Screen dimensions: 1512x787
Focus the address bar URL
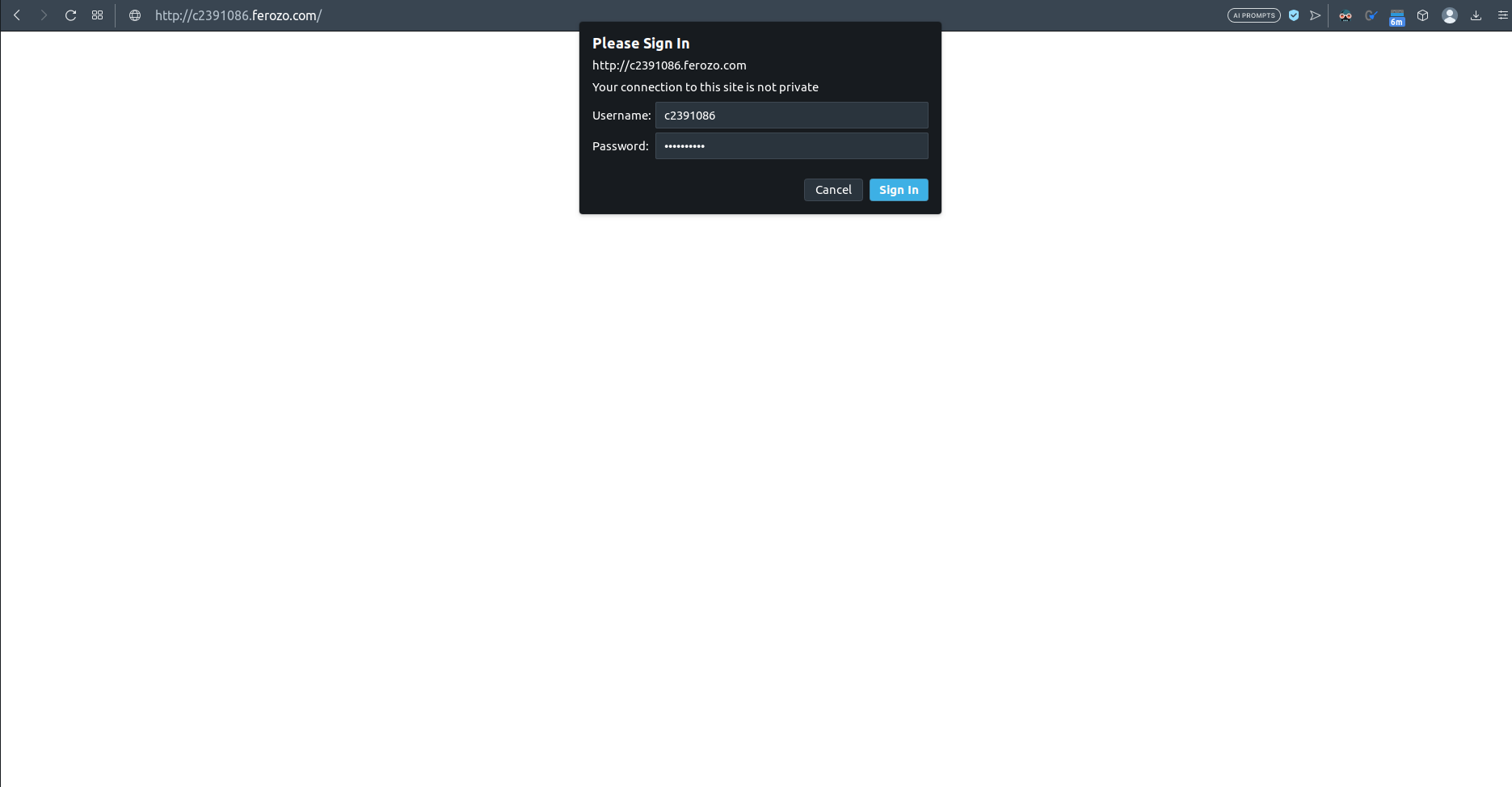(x=238, y=15)
